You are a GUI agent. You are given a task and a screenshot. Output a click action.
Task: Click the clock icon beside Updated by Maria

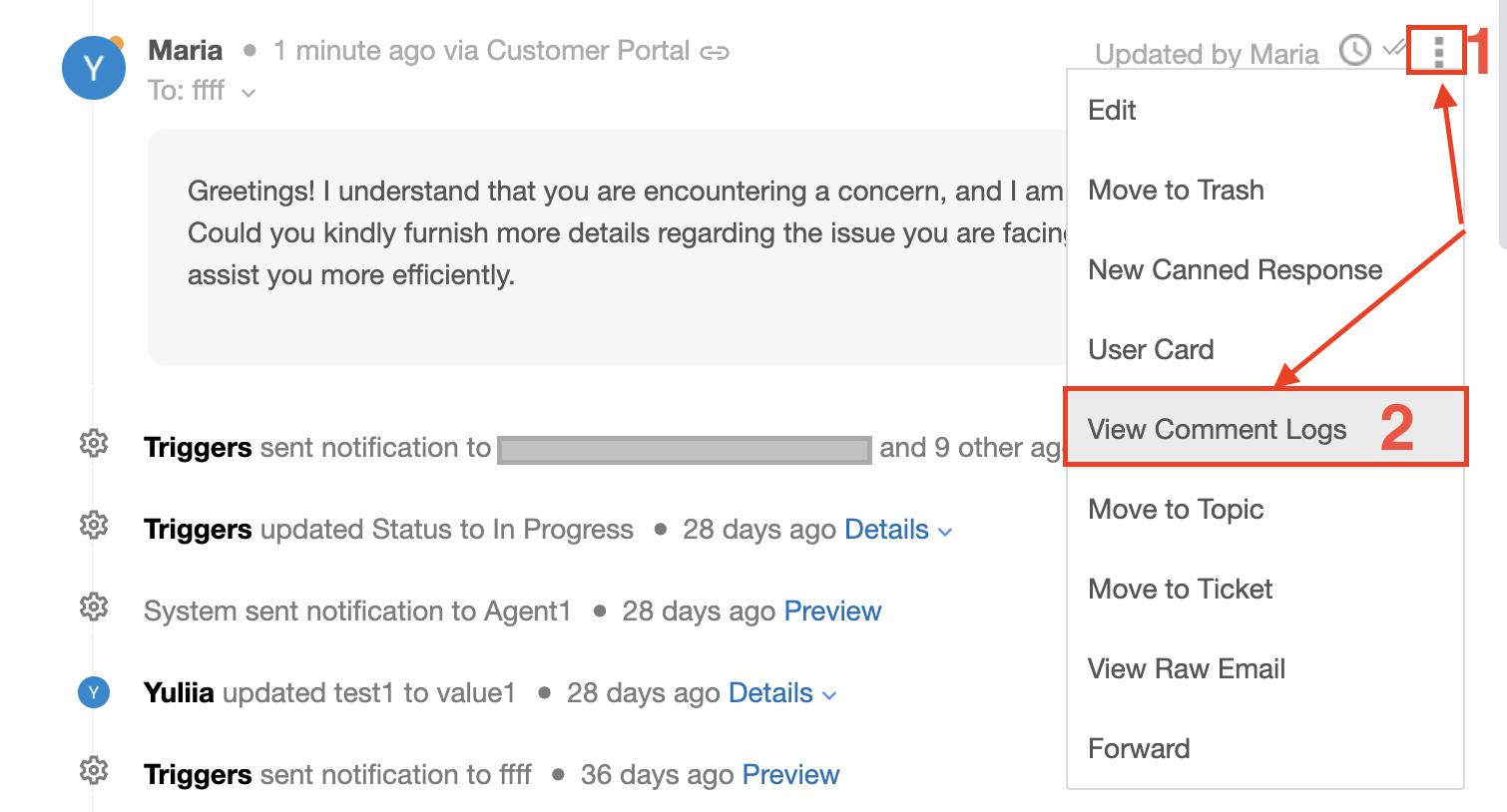coord(1354,50)
